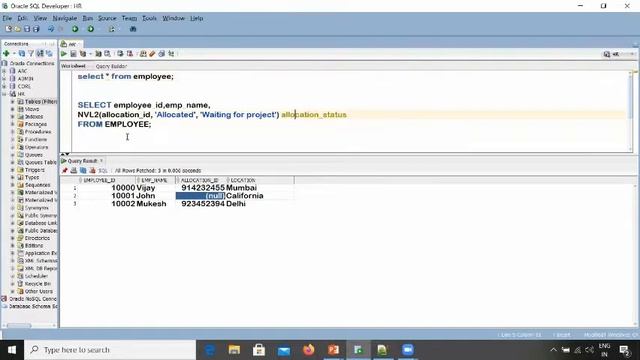Open PowerPoint from the taskbar
This screenshot has width=640, height=360.
(333, 350)
